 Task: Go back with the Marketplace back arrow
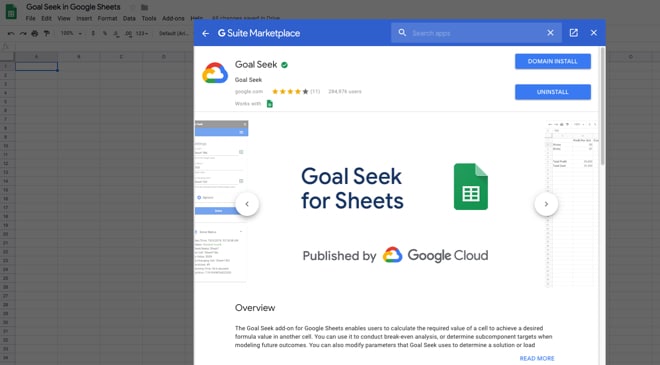pos(205,33)
